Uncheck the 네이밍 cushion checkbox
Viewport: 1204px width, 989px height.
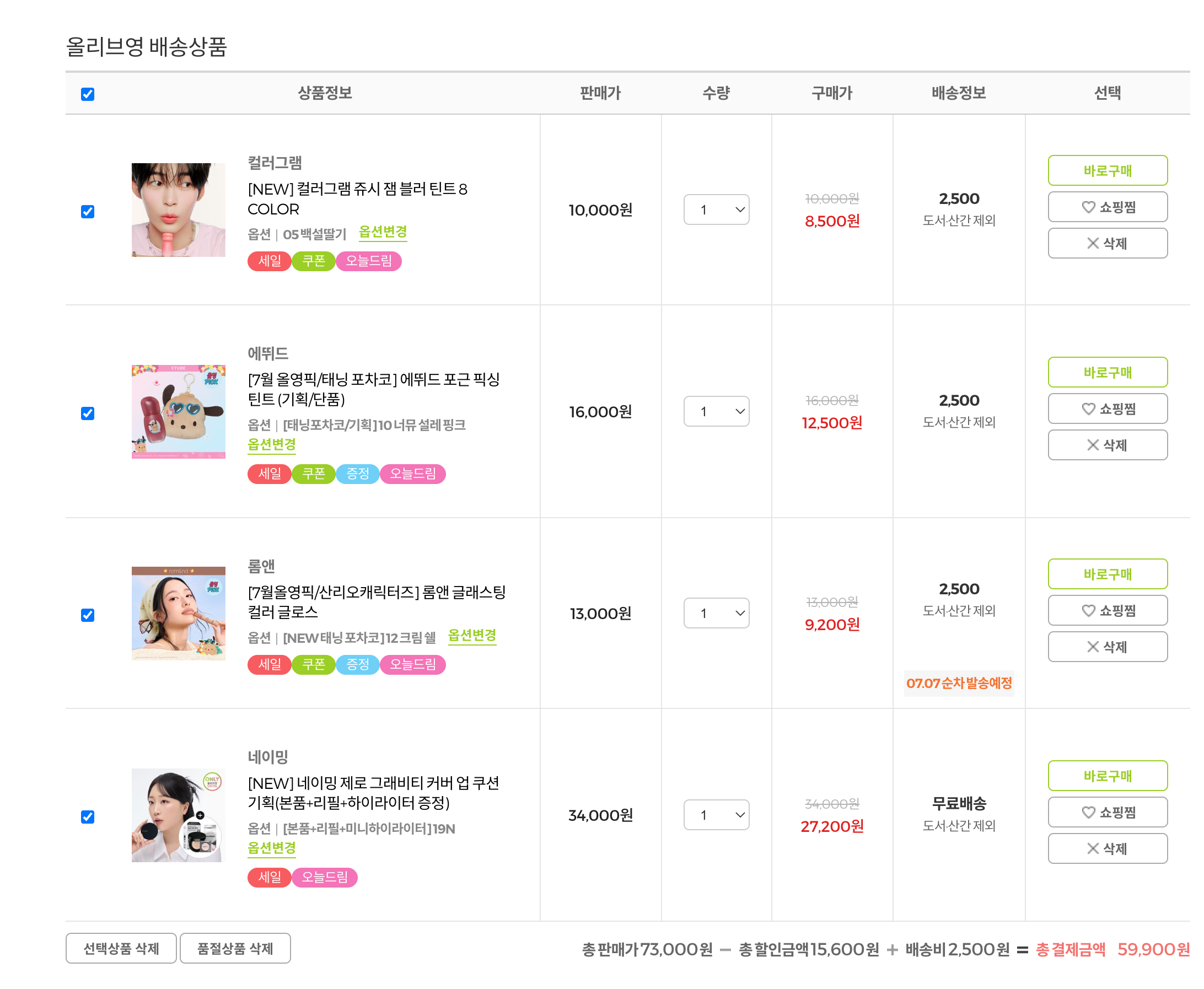coord(88,817)
